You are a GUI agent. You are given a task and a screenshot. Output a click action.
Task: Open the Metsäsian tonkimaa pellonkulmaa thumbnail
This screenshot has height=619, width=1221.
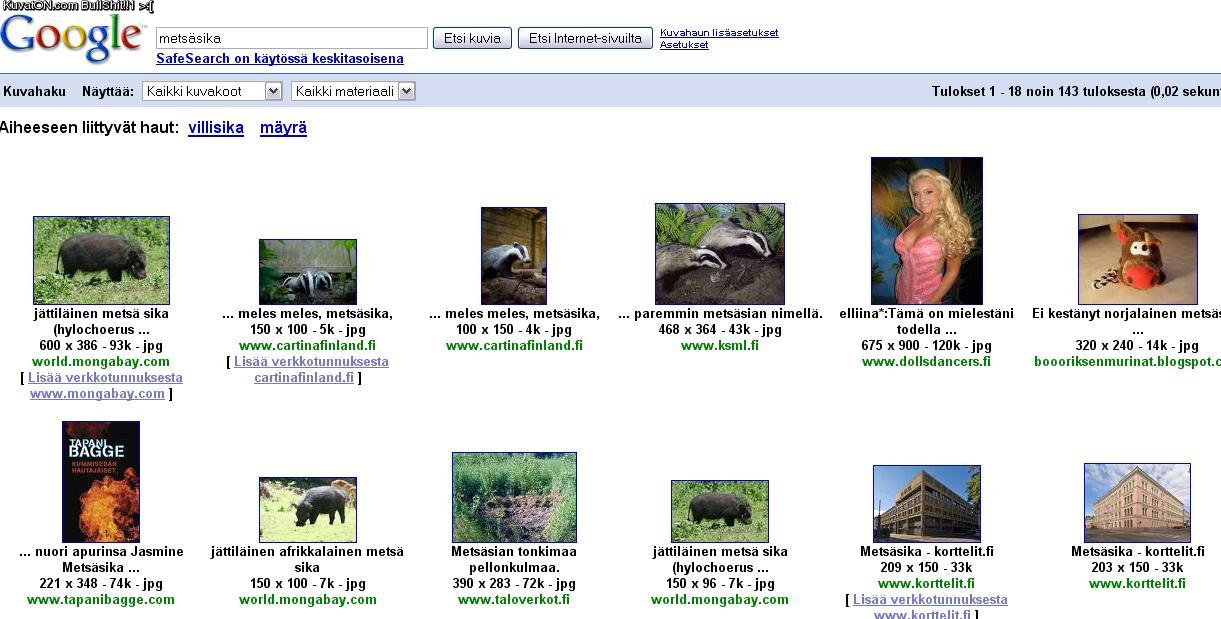[x=514, y=497]
